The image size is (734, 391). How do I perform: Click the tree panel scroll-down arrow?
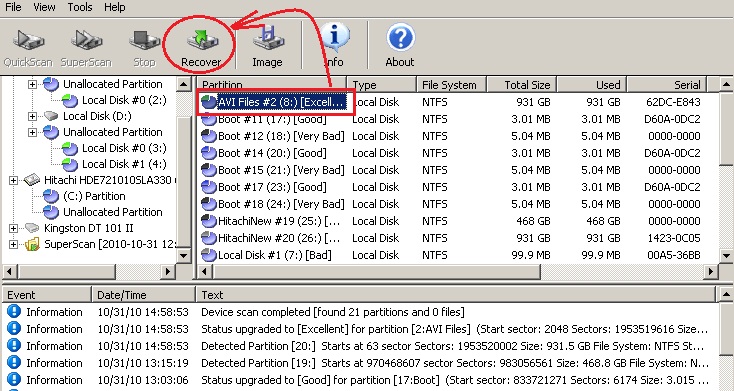point(184,256)
